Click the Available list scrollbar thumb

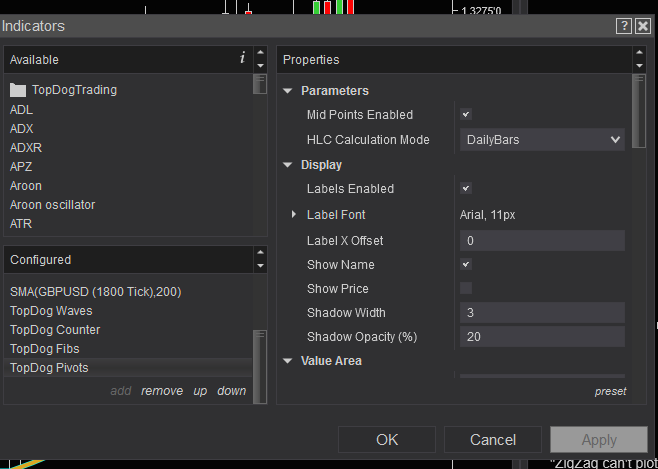tap(260, 84)
